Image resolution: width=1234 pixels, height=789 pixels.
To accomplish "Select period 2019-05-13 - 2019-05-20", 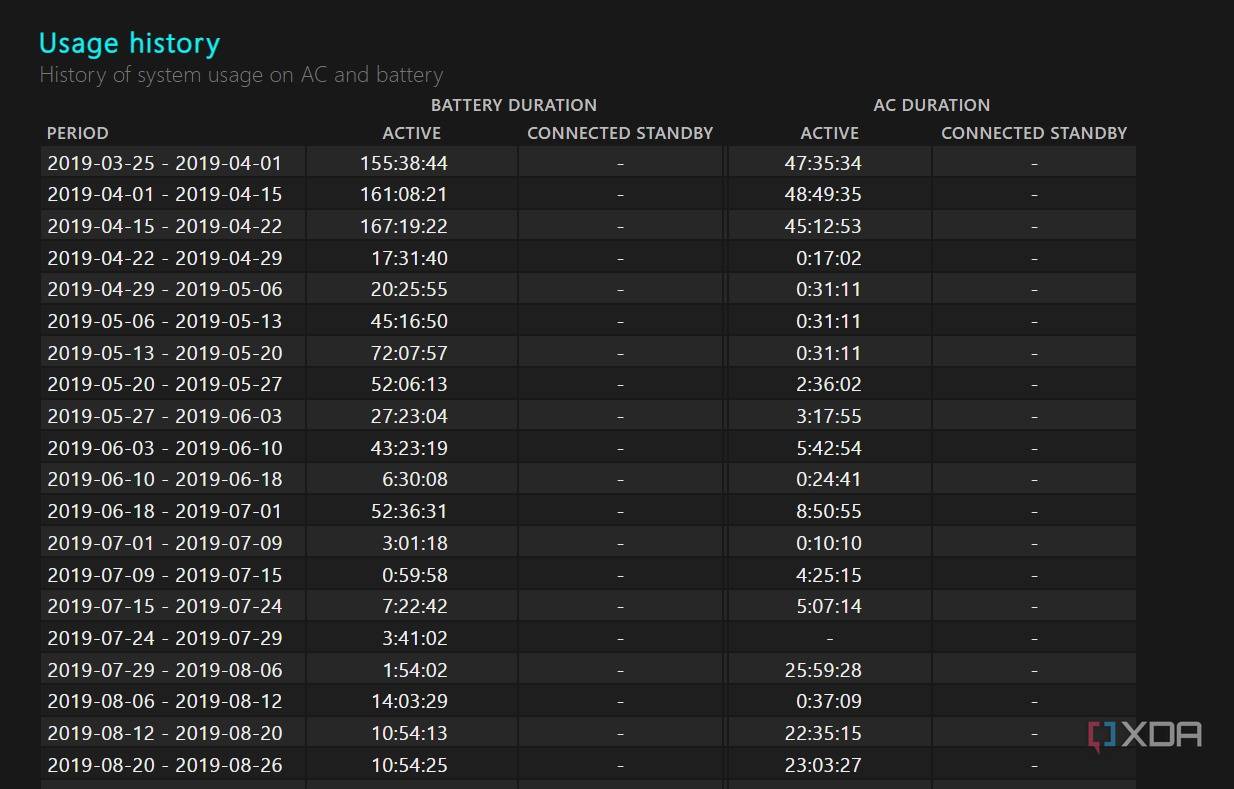I will pyautogui.click(x=165, y=353).
